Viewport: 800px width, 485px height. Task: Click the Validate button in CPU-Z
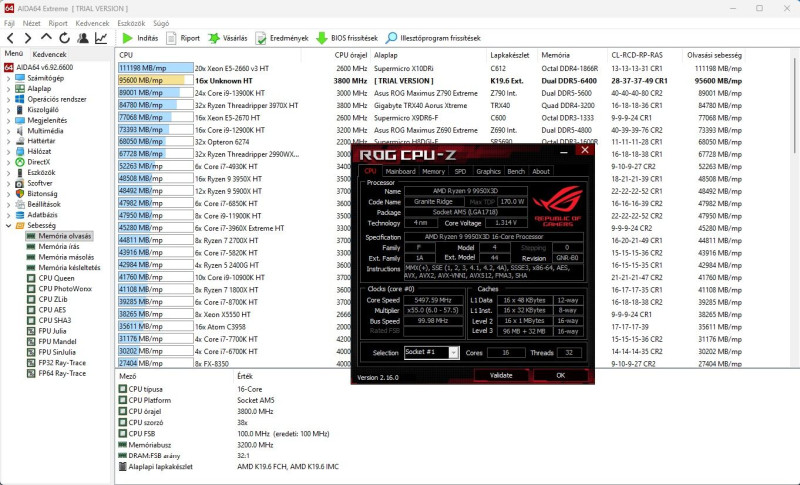pyautogui.click(x=501, y=375)
